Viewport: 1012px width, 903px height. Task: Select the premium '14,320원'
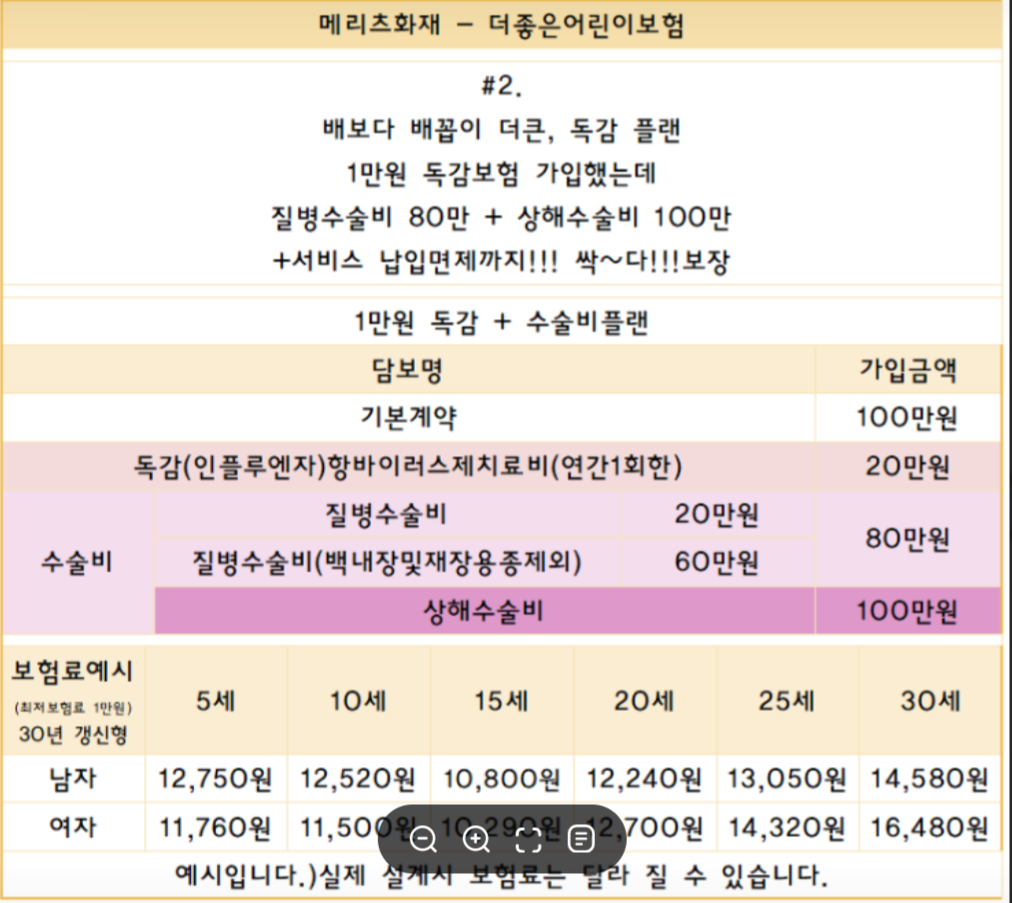[787, 827]
